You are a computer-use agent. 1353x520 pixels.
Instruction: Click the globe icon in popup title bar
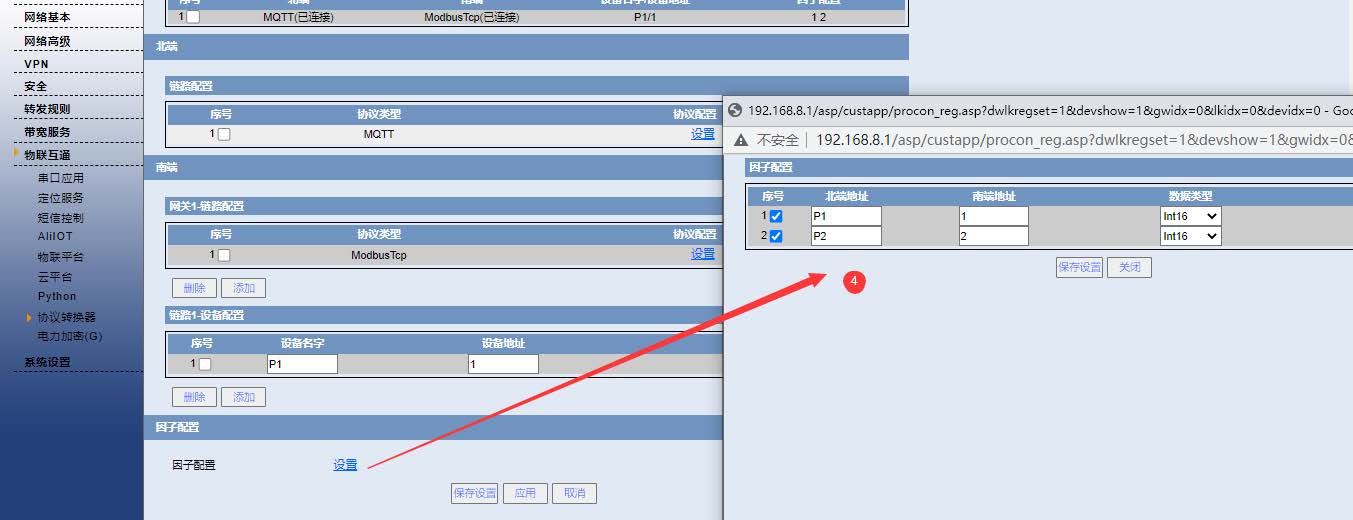[734, 110]
